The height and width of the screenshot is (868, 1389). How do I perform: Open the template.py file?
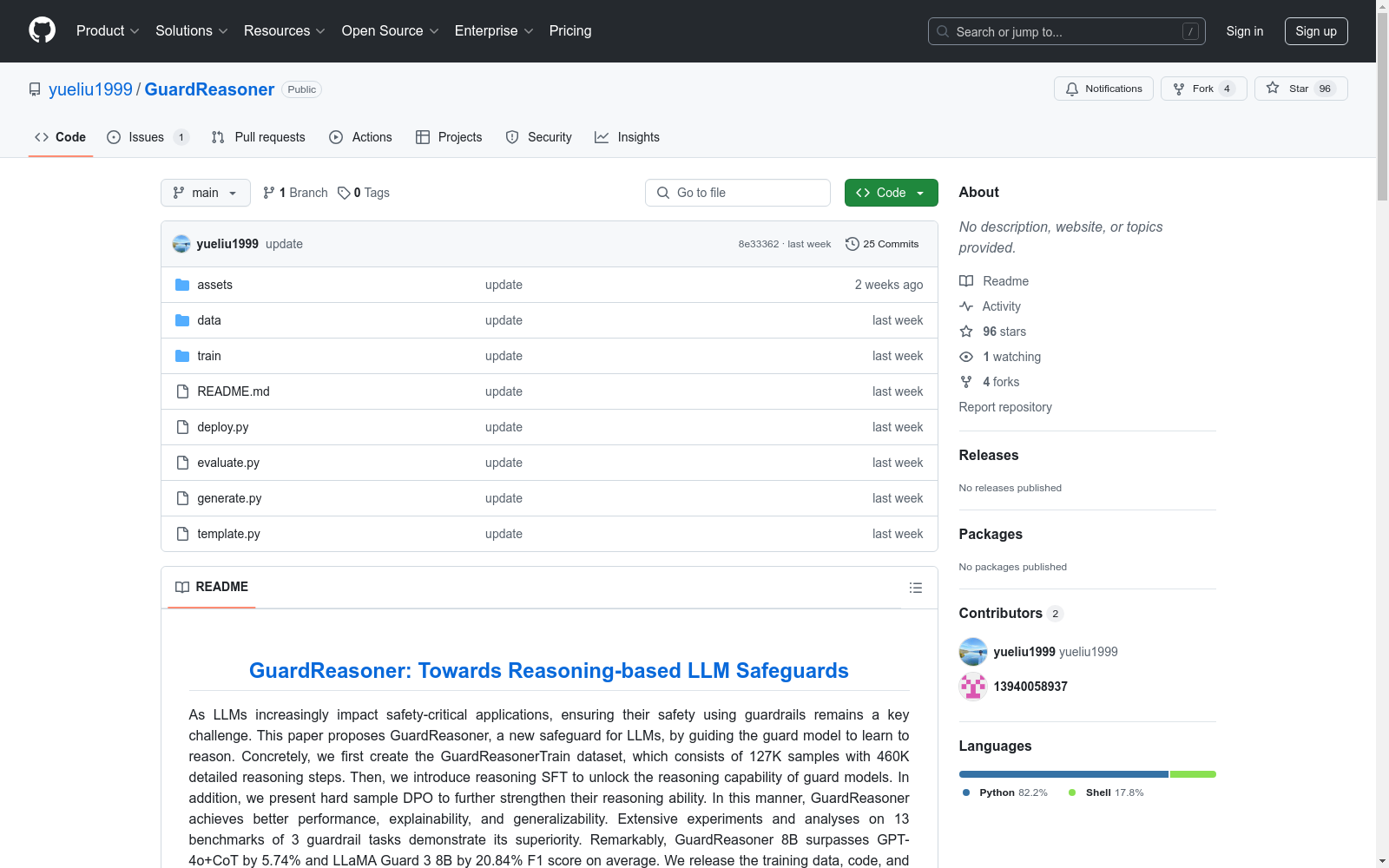click(228, 534)
